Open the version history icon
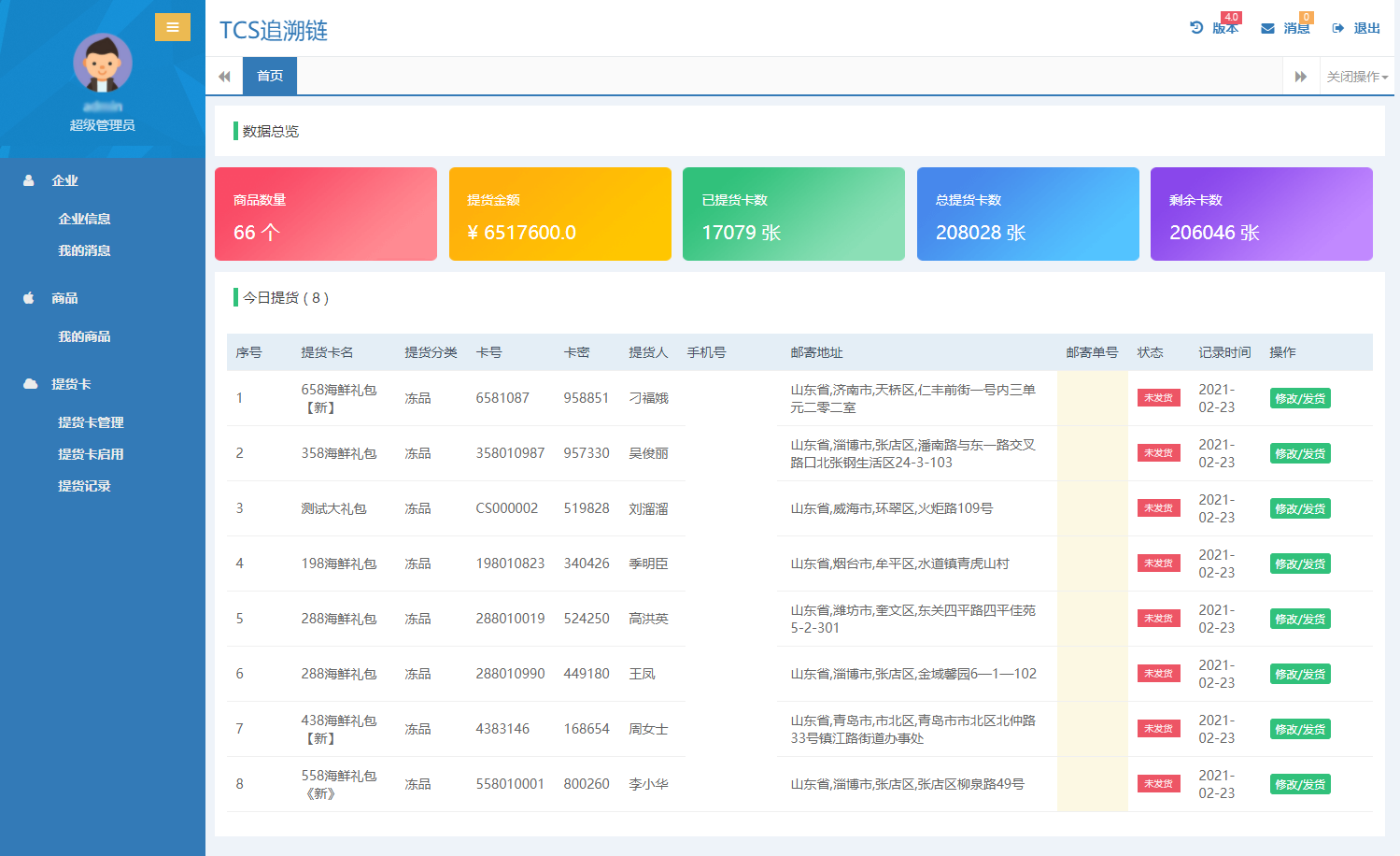This screenshot has height=856, width=1400. [1196, 28]
